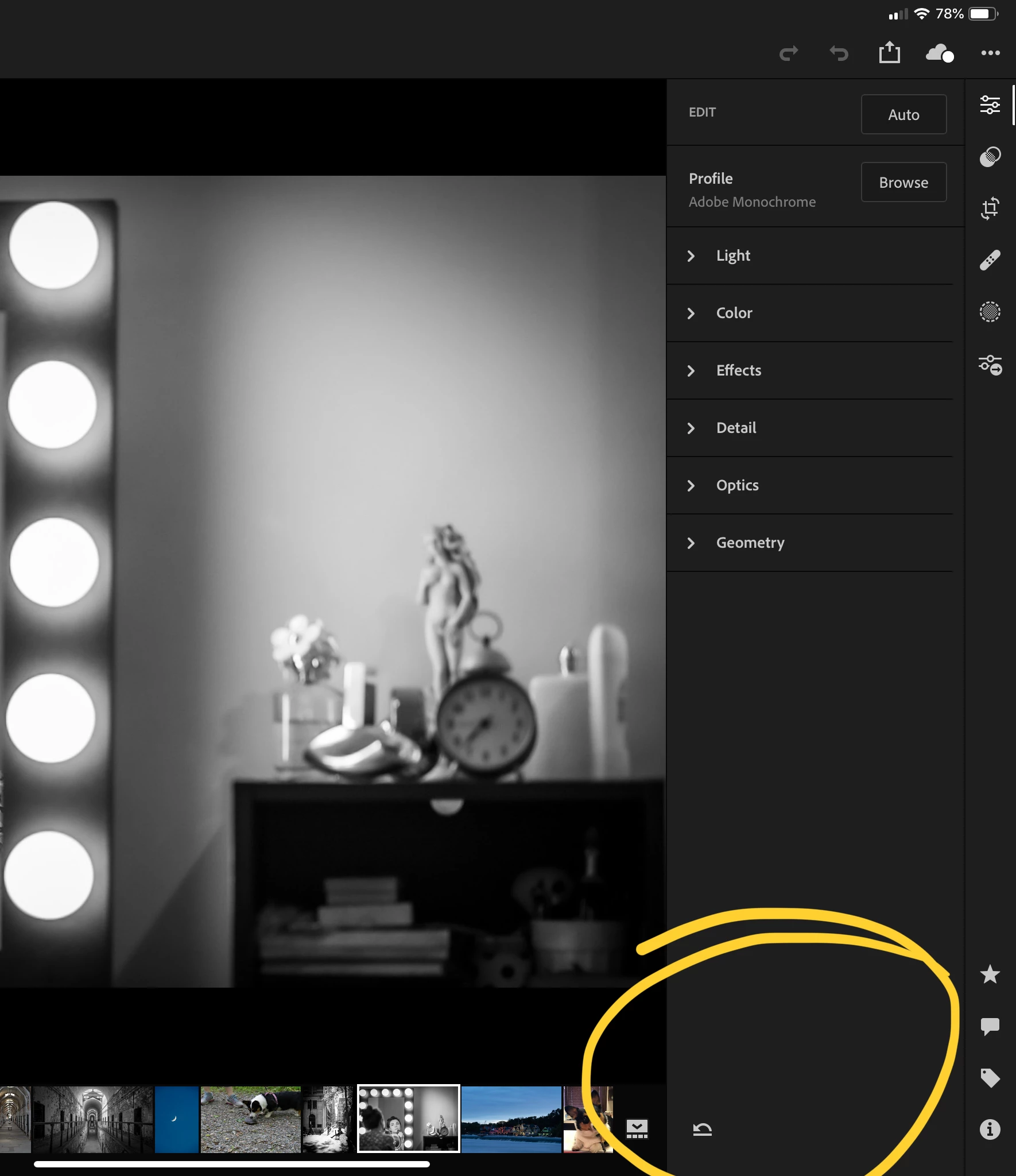Select the waterfront dusk skyline thumbnail
Image resolution: width=1016 pixels, height=1176 pixels.
click(x=511, y=1119)
